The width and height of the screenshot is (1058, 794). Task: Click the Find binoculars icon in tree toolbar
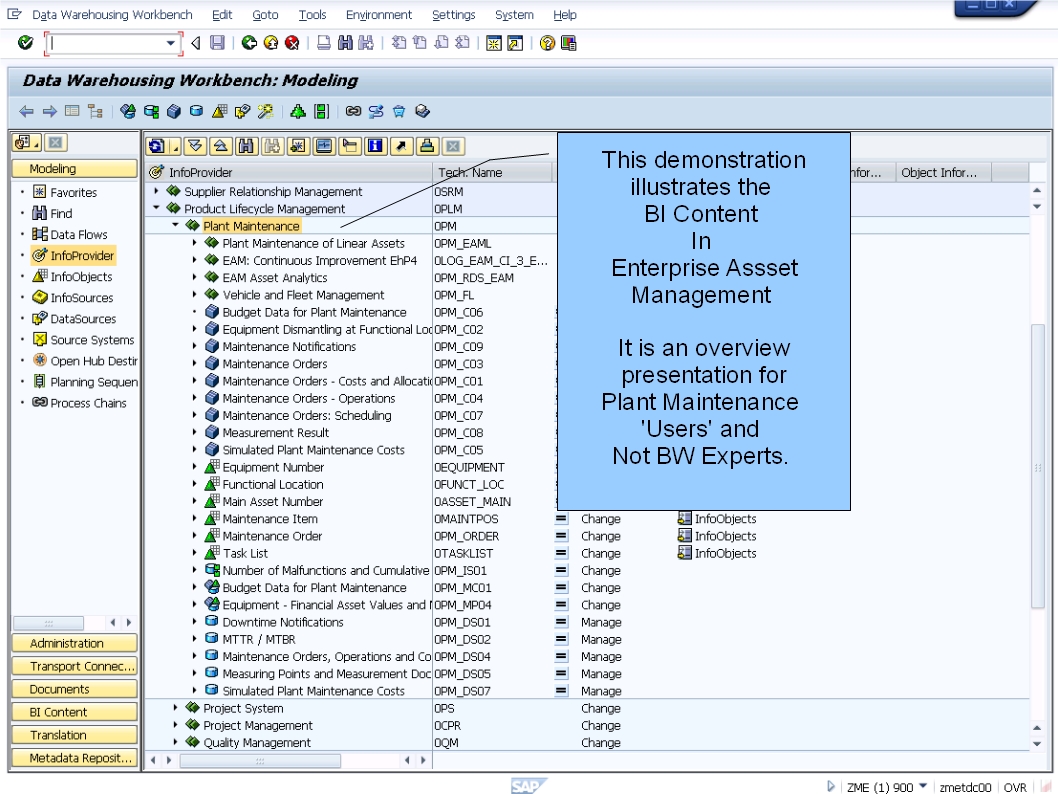tap(246, 146)
